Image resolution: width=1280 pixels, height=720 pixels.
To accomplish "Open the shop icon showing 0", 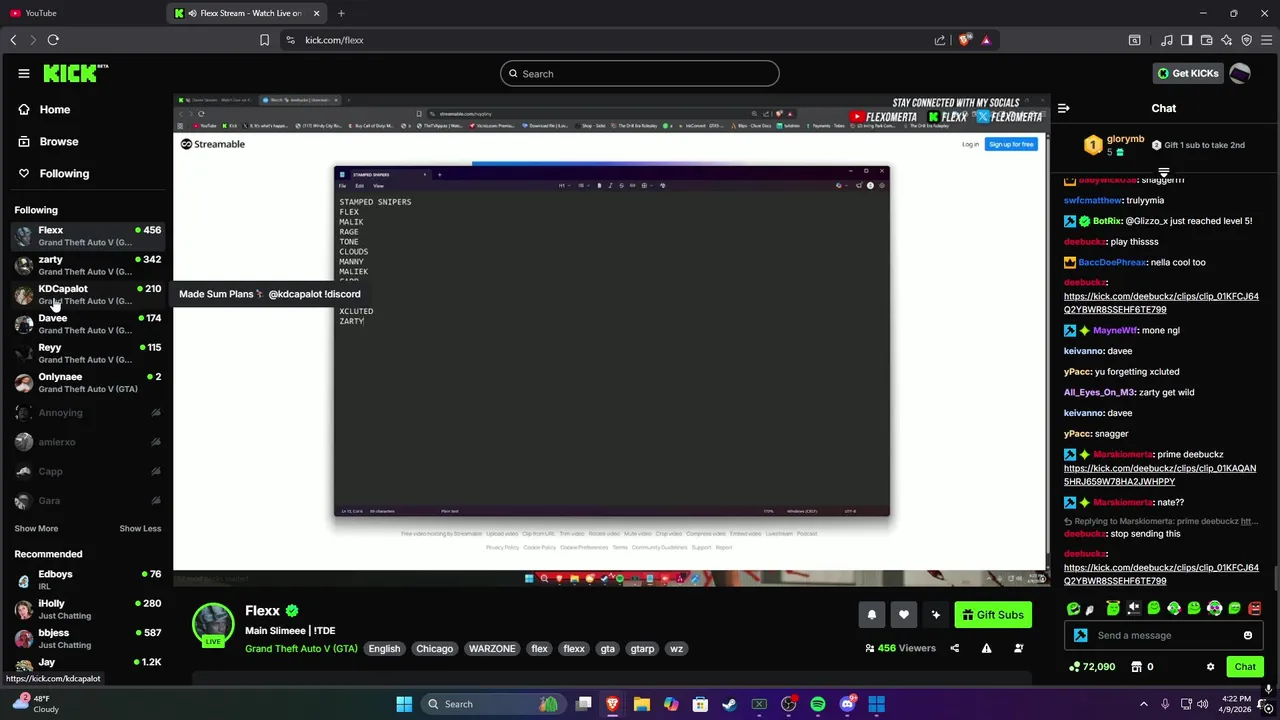I will click(x=1136, y=667).
